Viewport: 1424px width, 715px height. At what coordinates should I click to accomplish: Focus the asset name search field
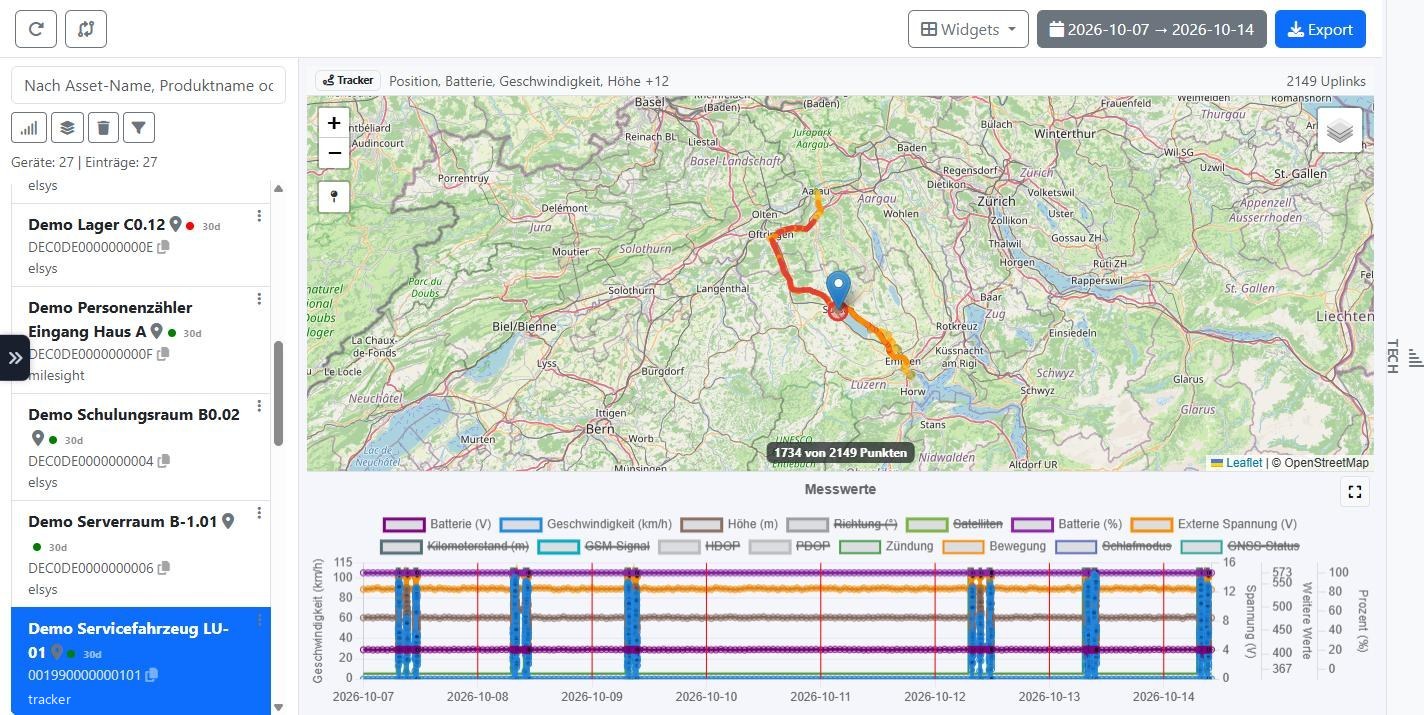tap(148, 85)
